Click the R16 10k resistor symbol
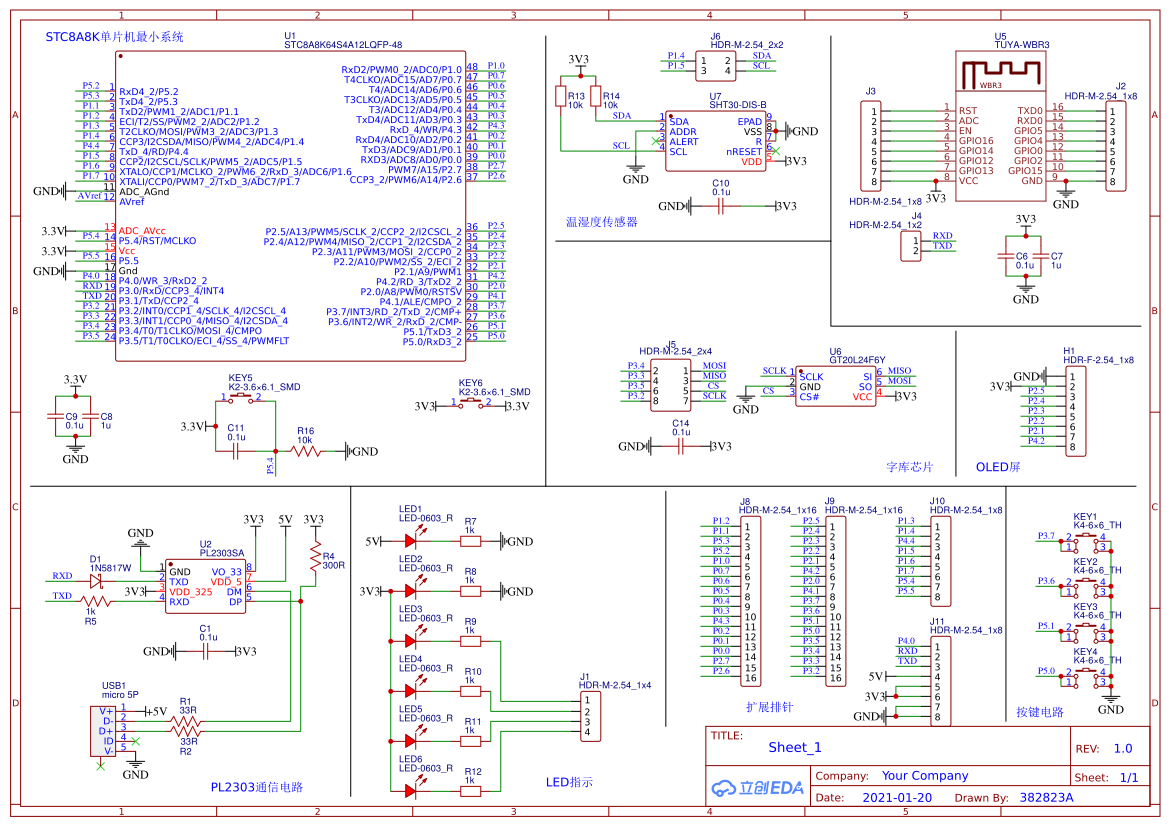 click(x=305, y=451)
